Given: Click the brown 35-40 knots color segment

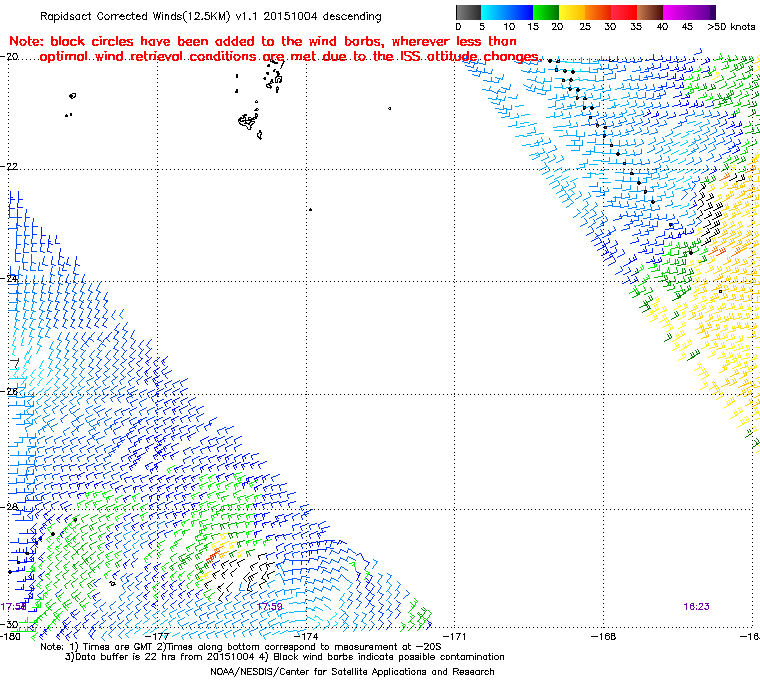Looking at the screenshot, I should click(650, 12).
